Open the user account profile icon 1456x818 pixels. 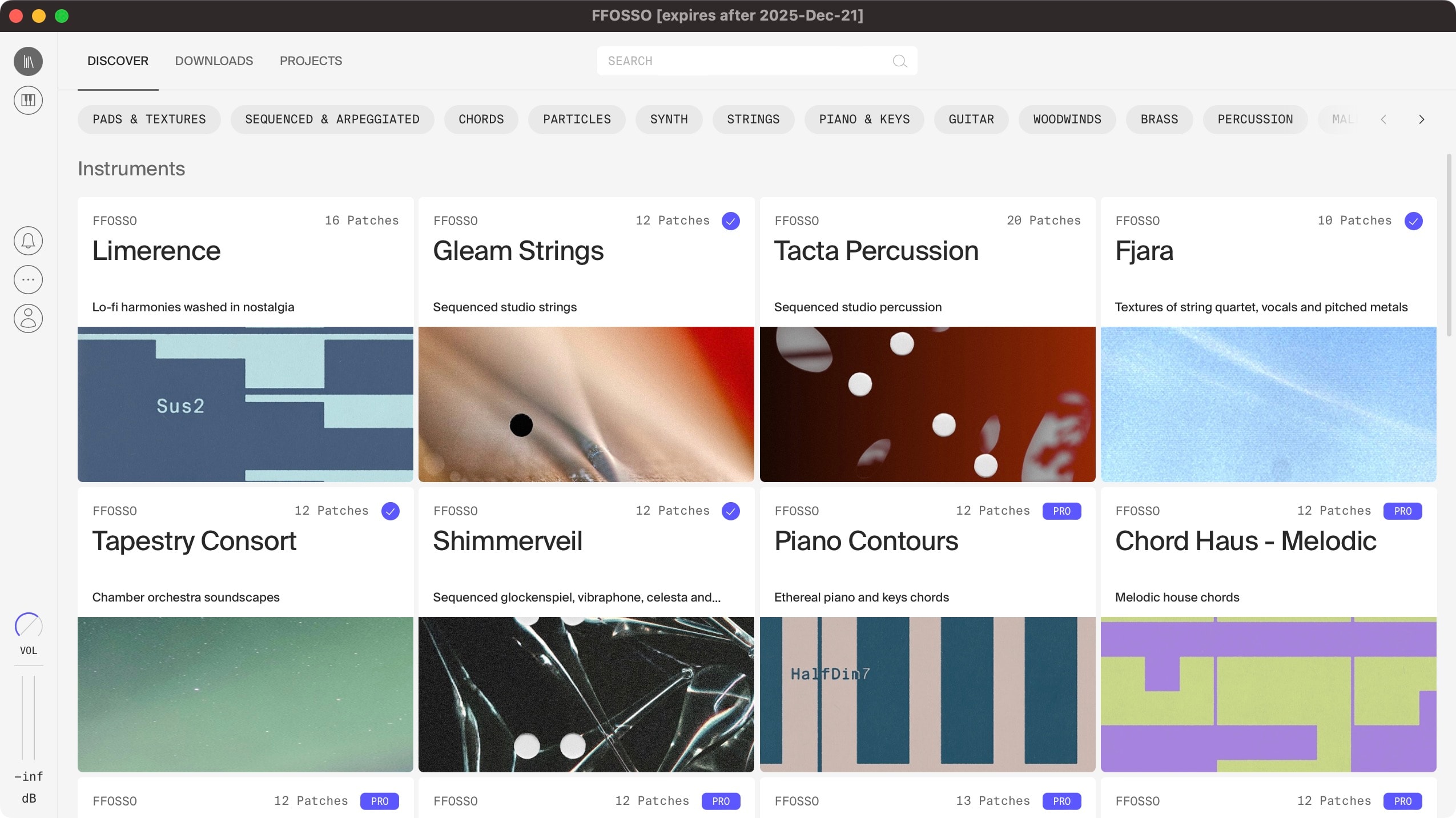pyautogui.click(x=28, y=318)
